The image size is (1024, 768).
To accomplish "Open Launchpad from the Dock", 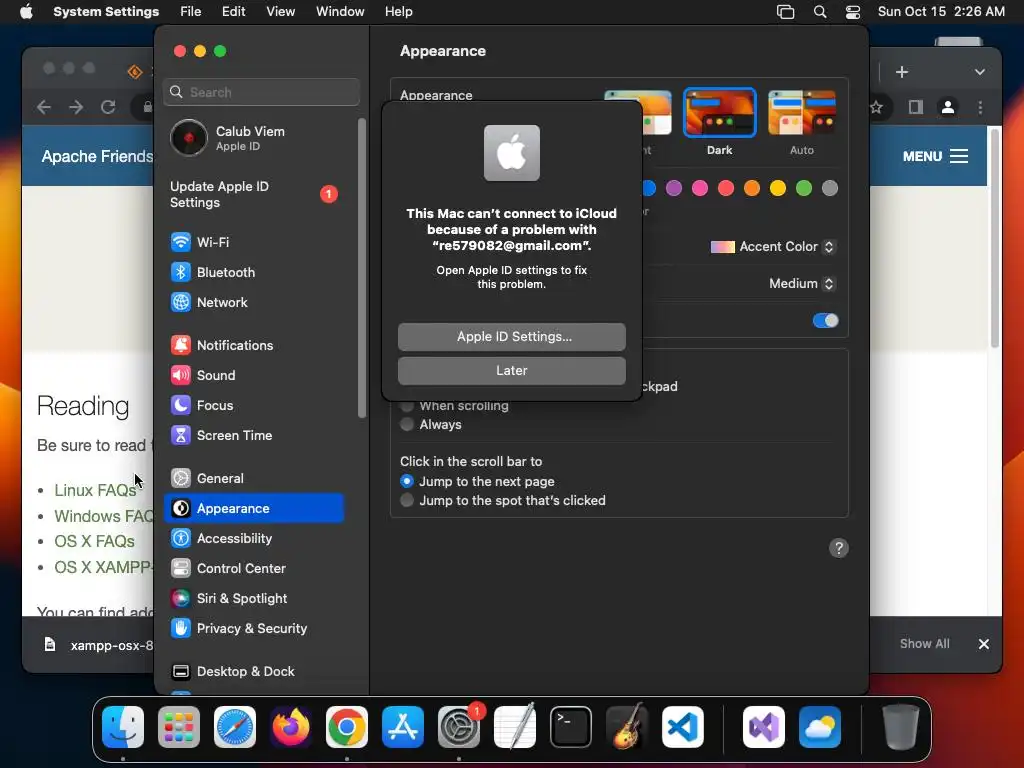I will click(x=179, y=727).
